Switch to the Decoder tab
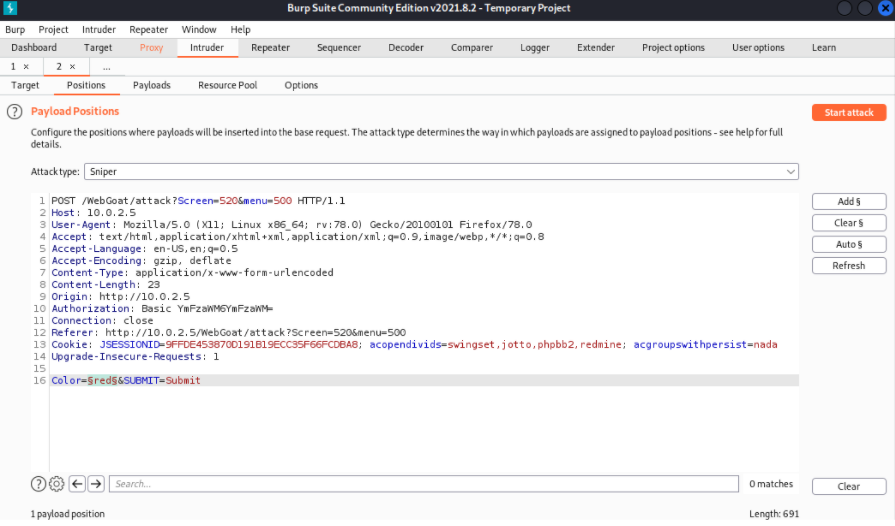The height and width of the screenshot is (526, 895). coord(406,48)
